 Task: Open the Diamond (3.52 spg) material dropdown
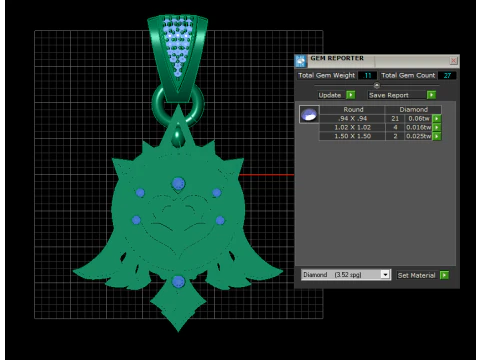click(x=346, y=275)
